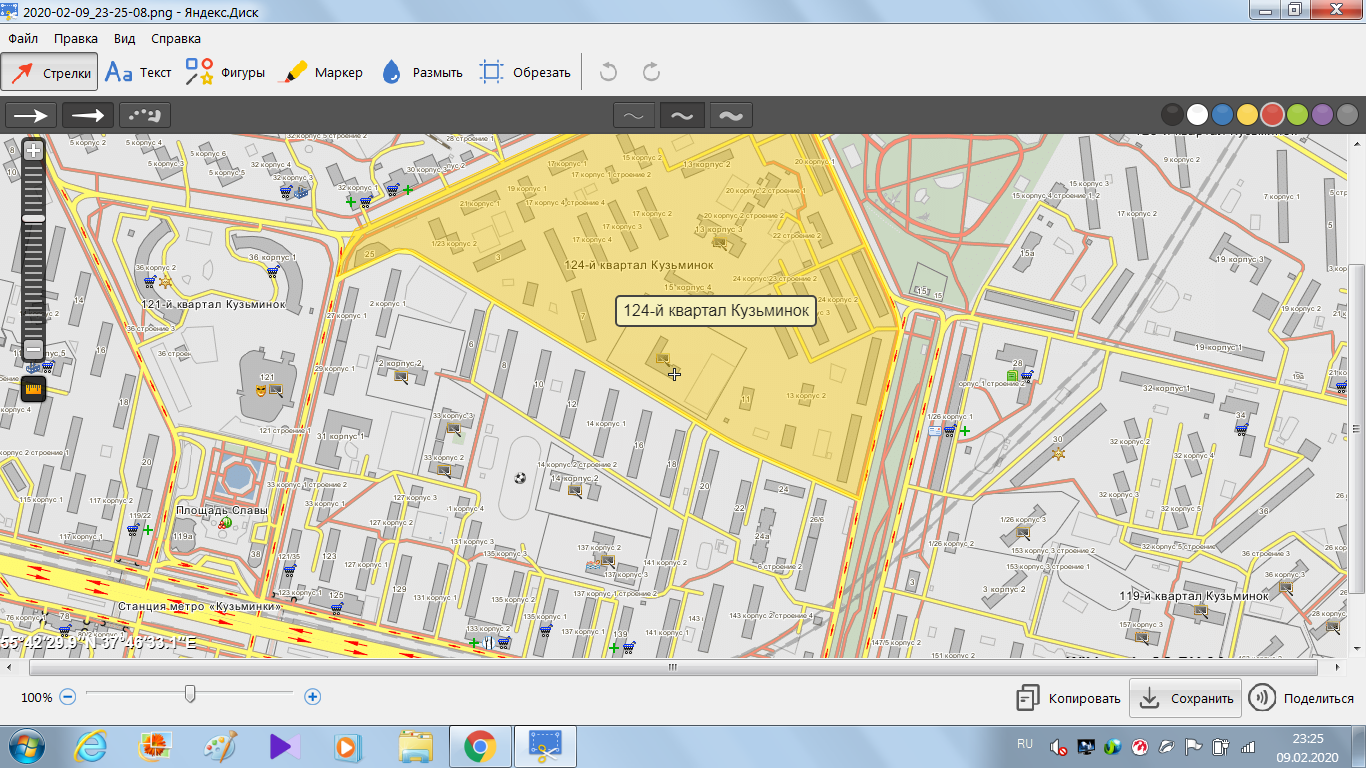1366x768 pixels.
Task: Open the Файл menu
Action: [23, 39]
